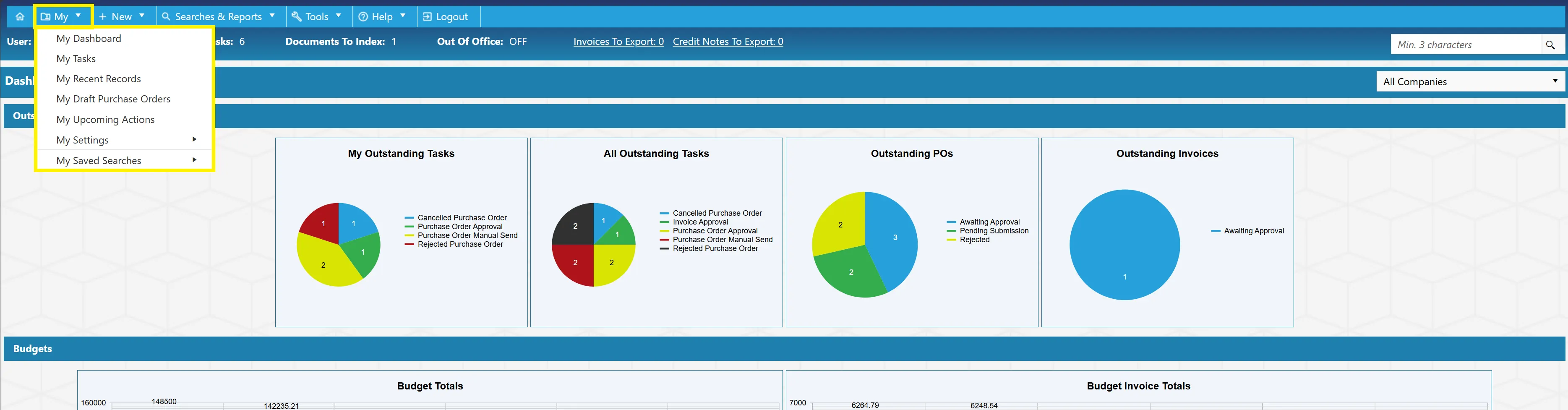
Task: Click the My menu folder icon
Action: coord(46,16)
